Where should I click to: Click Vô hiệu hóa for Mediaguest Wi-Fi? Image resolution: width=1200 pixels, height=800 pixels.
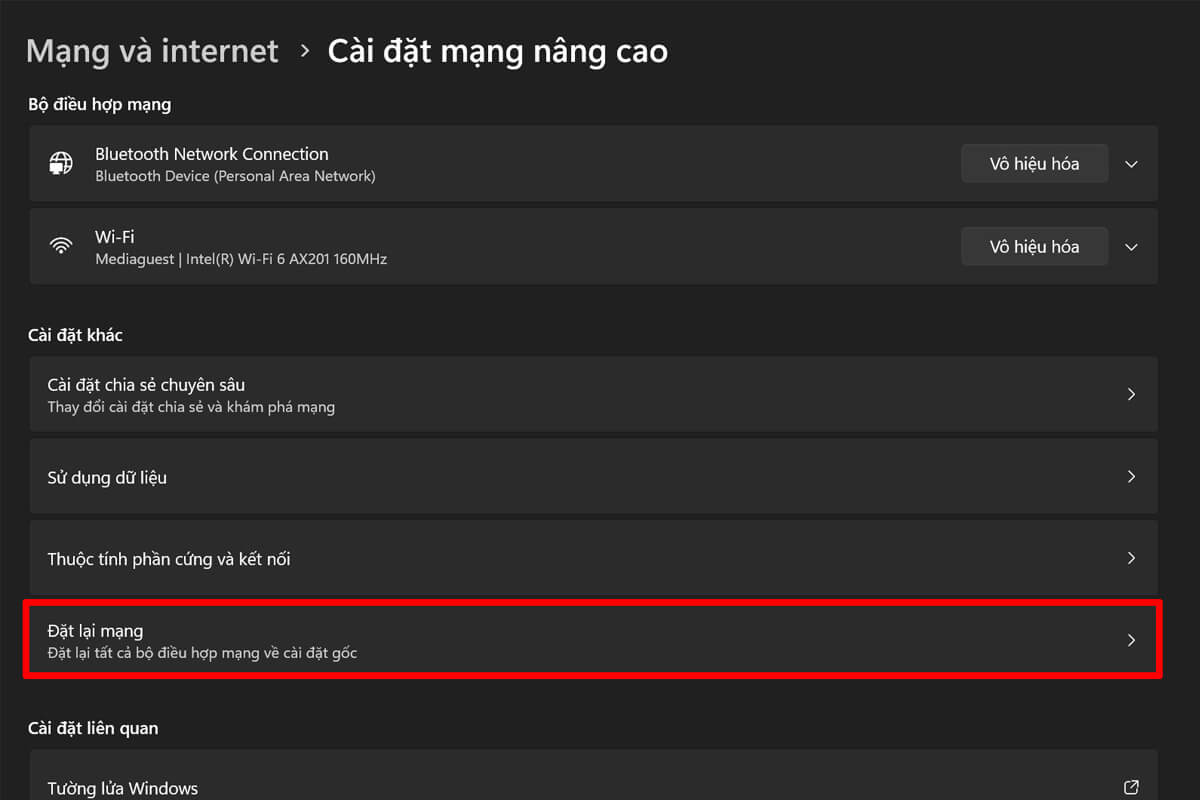tap(1034, 246)
